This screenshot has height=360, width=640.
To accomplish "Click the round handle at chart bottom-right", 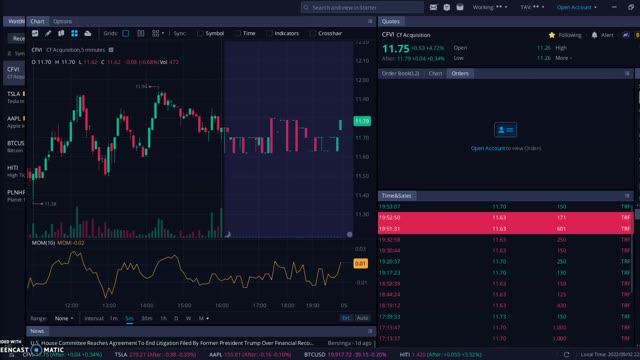I will point(349,234).
